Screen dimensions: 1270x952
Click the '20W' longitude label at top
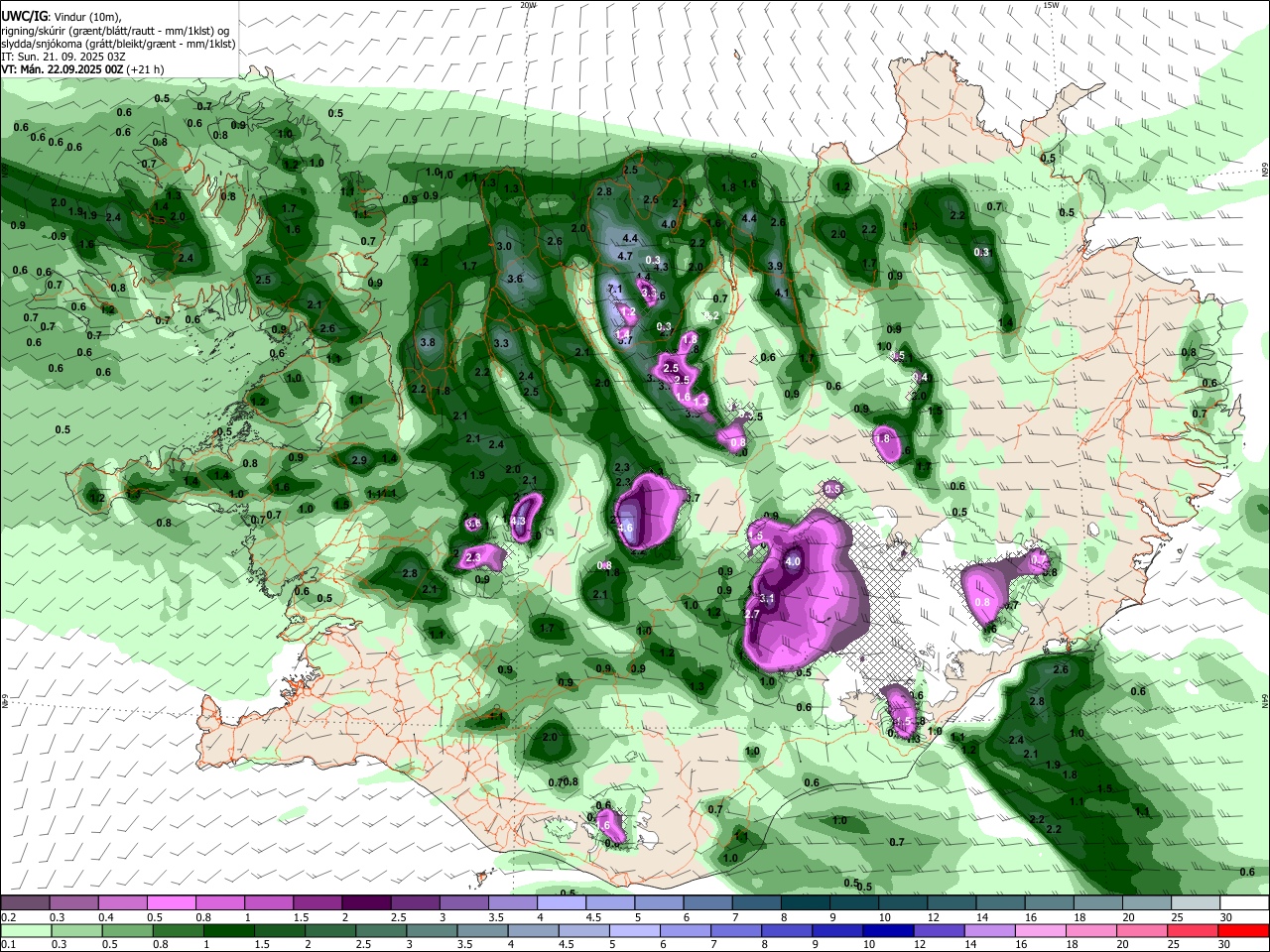click(x=528, y=5)
